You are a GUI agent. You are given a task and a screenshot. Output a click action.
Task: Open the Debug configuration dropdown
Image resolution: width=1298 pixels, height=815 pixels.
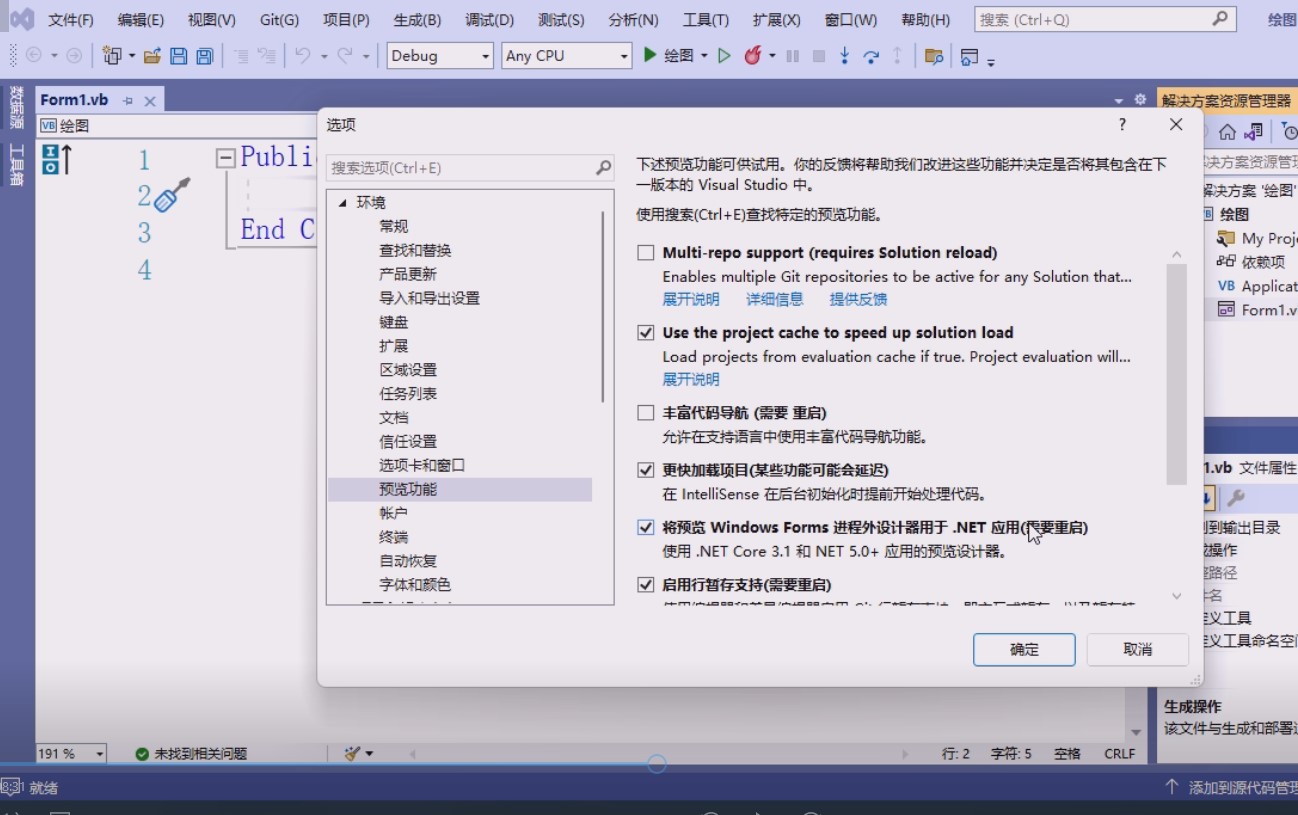point(440,56)
